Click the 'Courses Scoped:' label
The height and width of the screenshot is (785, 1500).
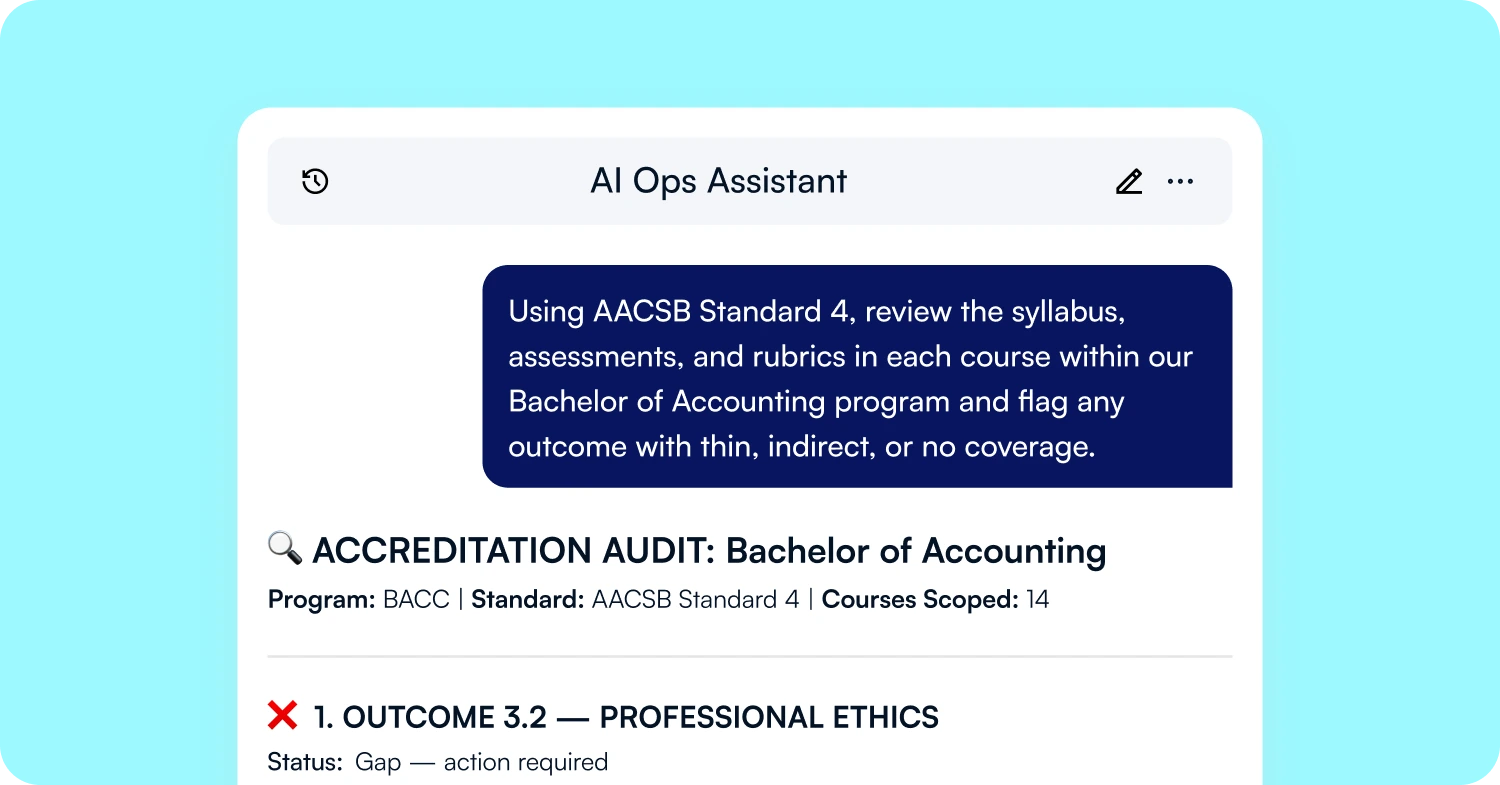pyautogui.click(x=920, y=600)
